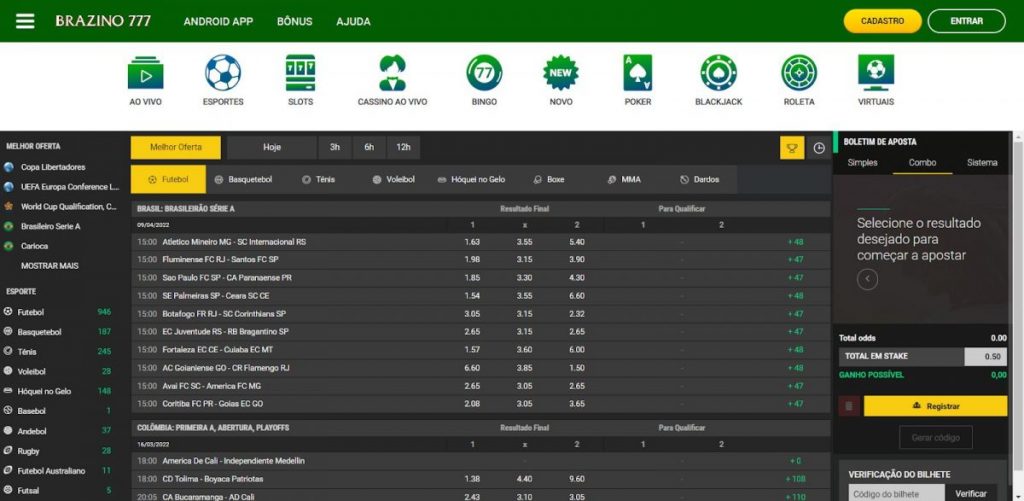
Task: Click the CADASTRO button
Action: [882, 21]
